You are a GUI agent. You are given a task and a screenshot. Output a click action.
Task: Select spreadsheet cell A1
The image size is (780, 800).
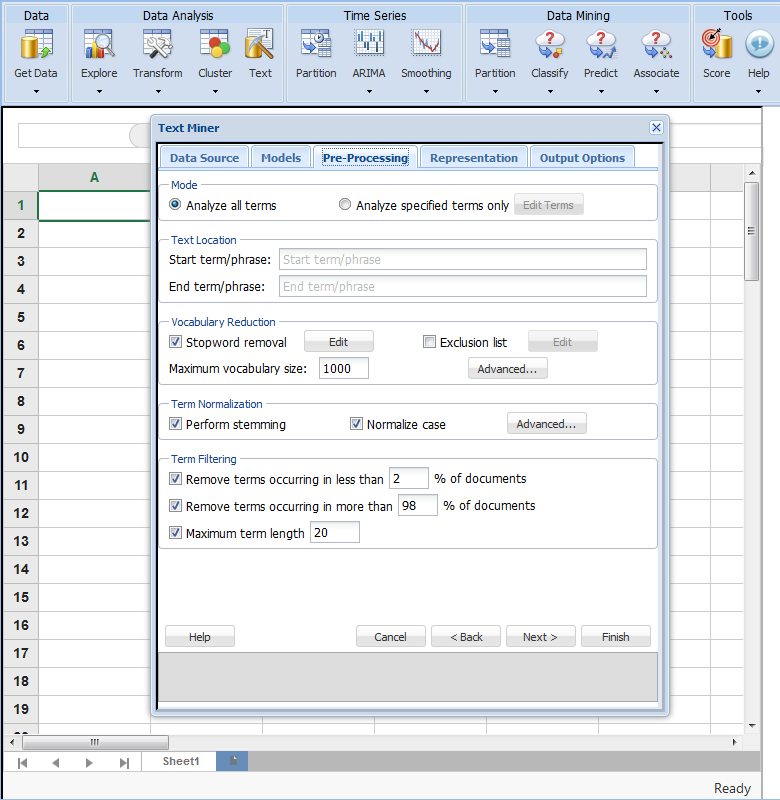pos(94,206)
